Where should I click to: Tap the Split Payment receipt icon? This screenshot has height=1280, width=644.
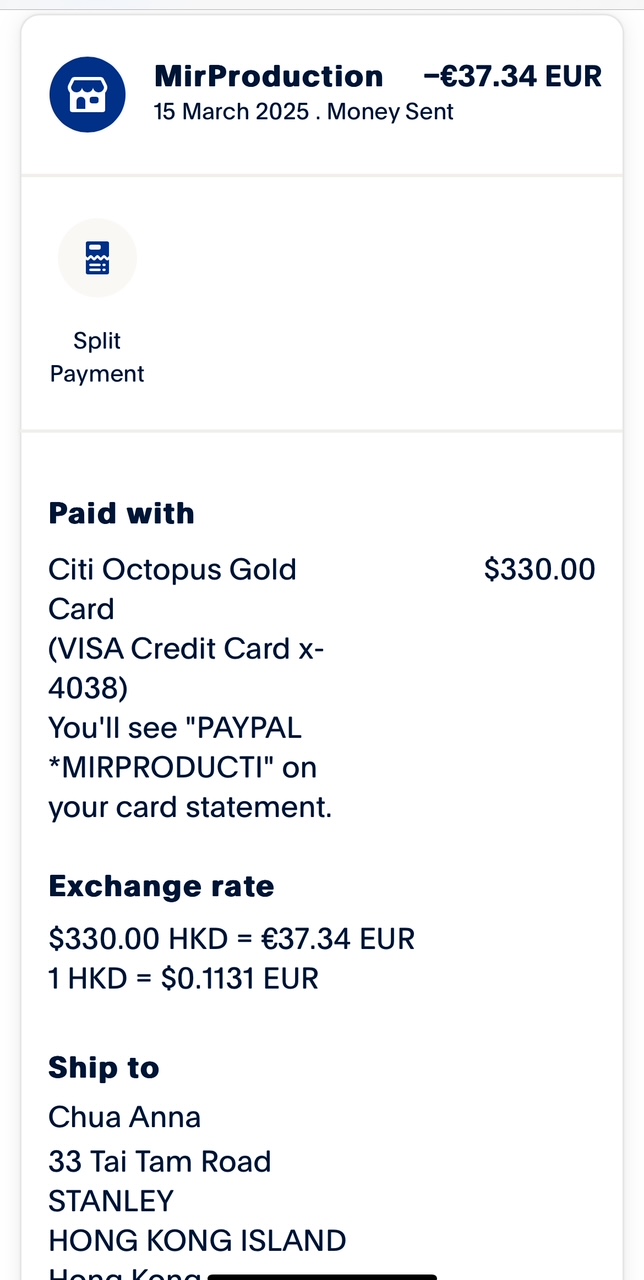(x=97, y=258)
